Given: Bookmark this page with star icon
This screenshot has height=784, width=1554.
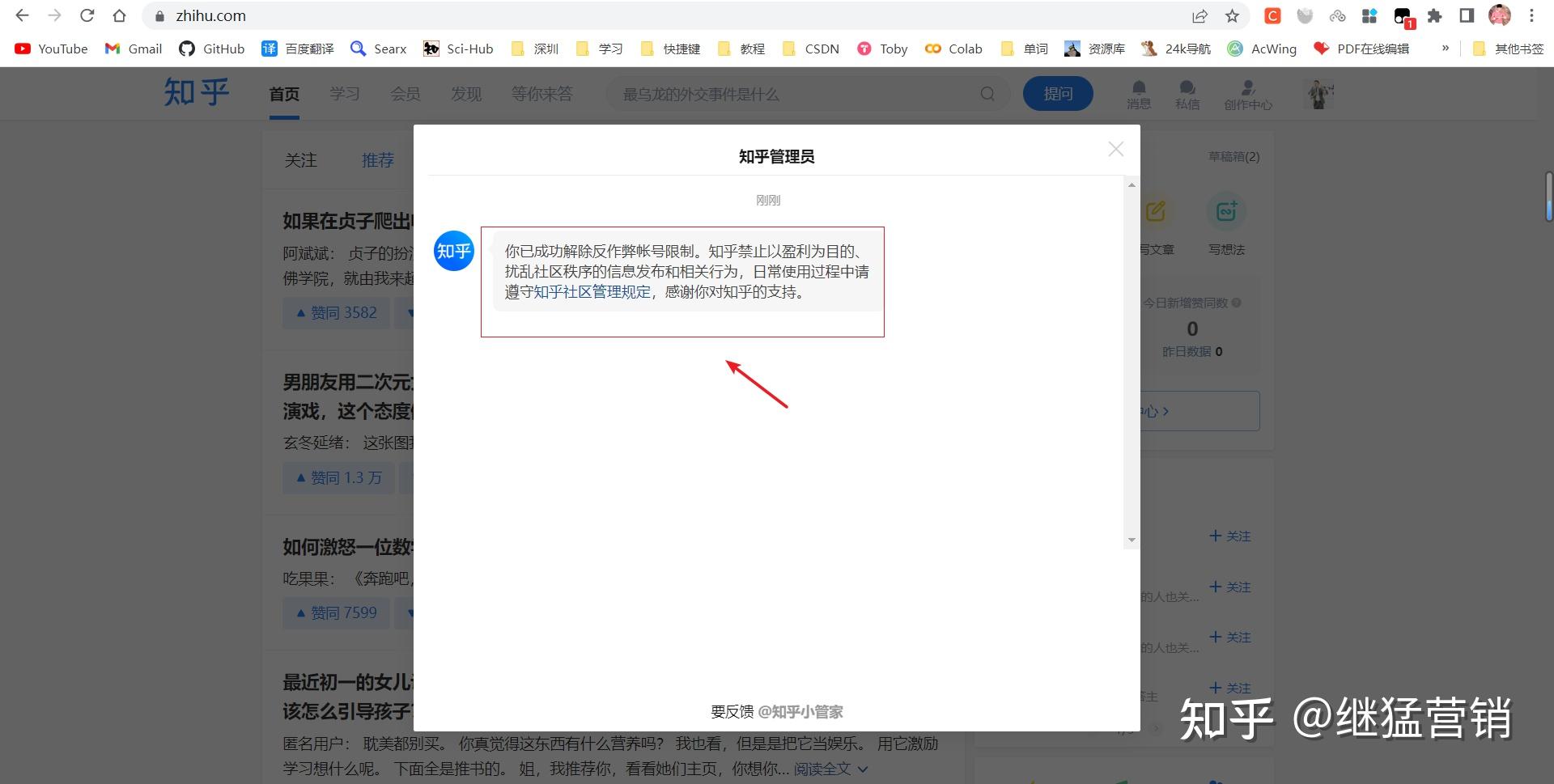Looking at the screenshot, I should [x=1232, y=15].
